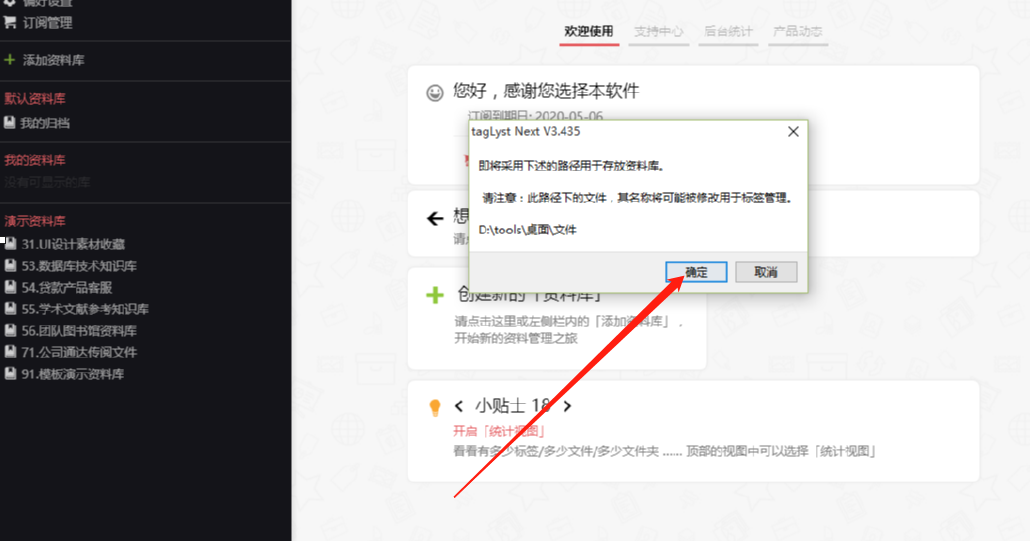Image resolution: width=1030 pixels, height=541 pixels.
Task: Select 添加资料库 in sidebar
Action: (53, 60)
